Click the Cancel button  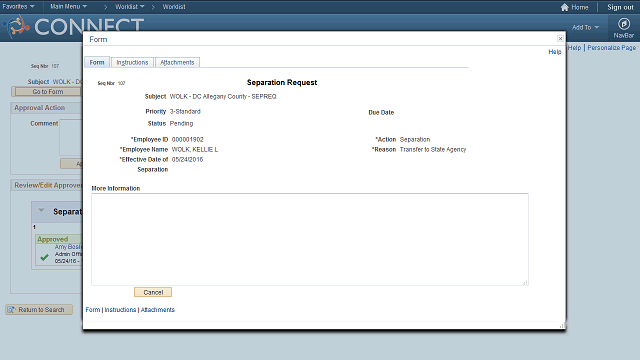153,292
